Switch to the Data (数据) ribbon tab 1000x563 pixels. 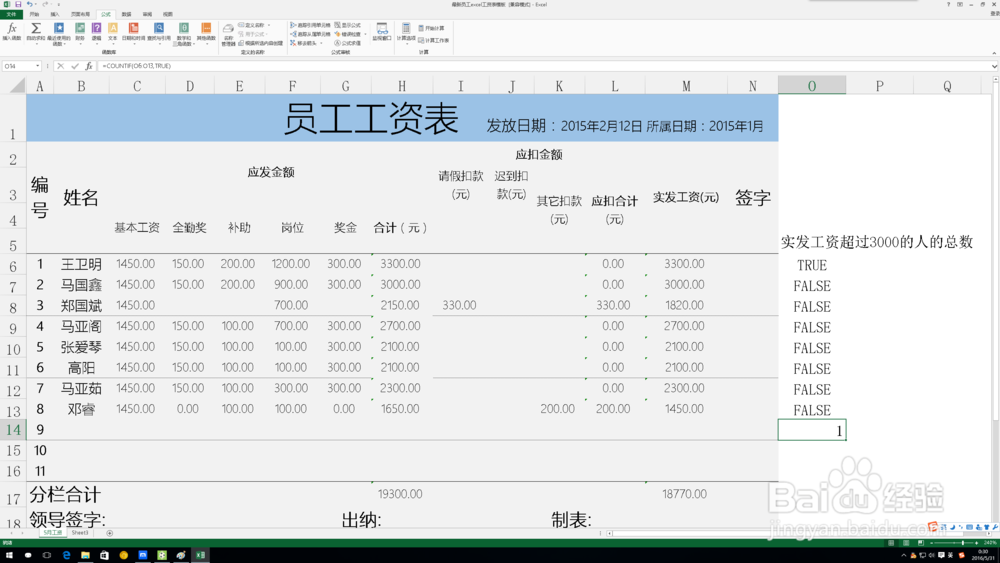tap(126, 14)
